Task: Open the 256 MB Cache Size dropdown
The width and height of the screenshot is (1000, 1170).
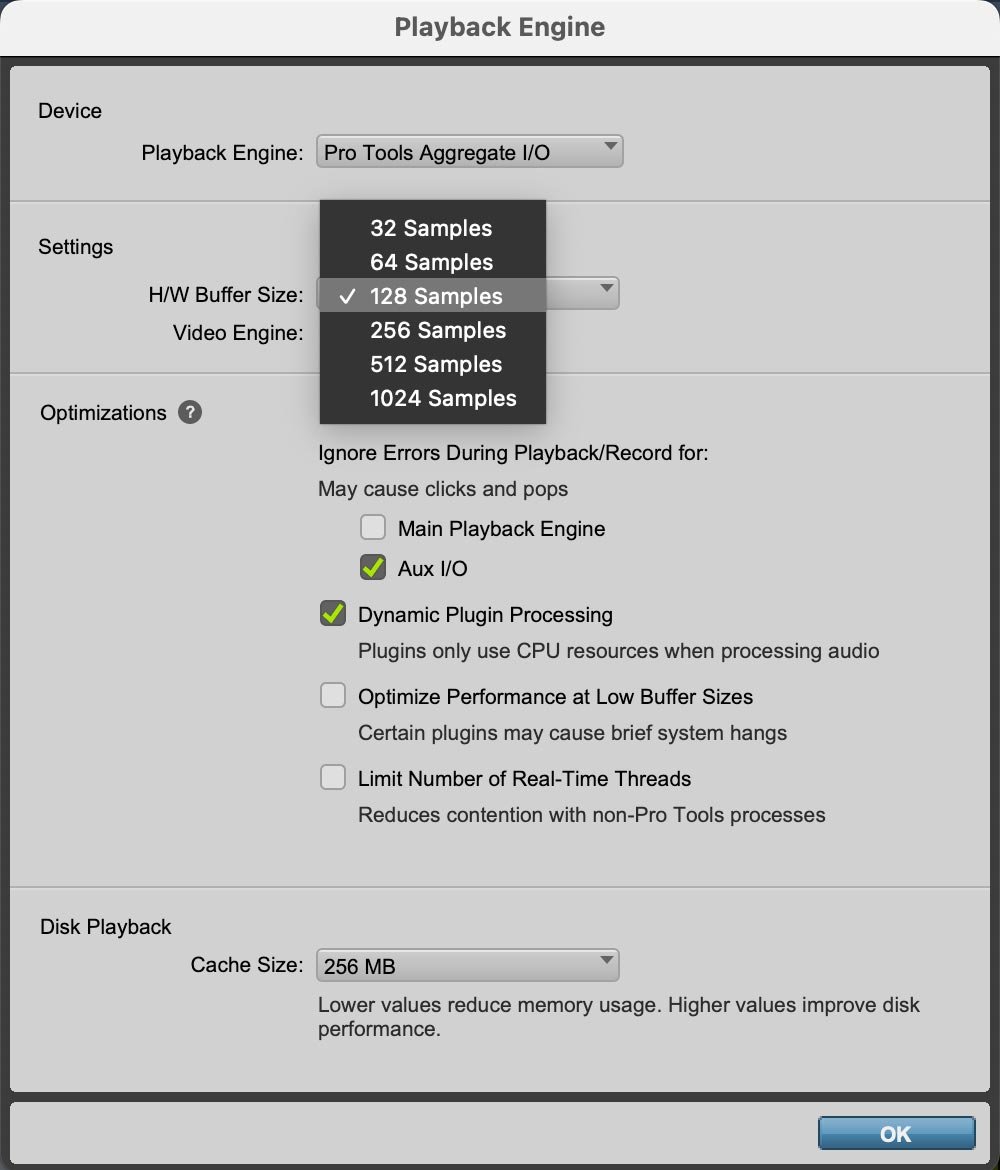Action: click(x=468, y=965)
